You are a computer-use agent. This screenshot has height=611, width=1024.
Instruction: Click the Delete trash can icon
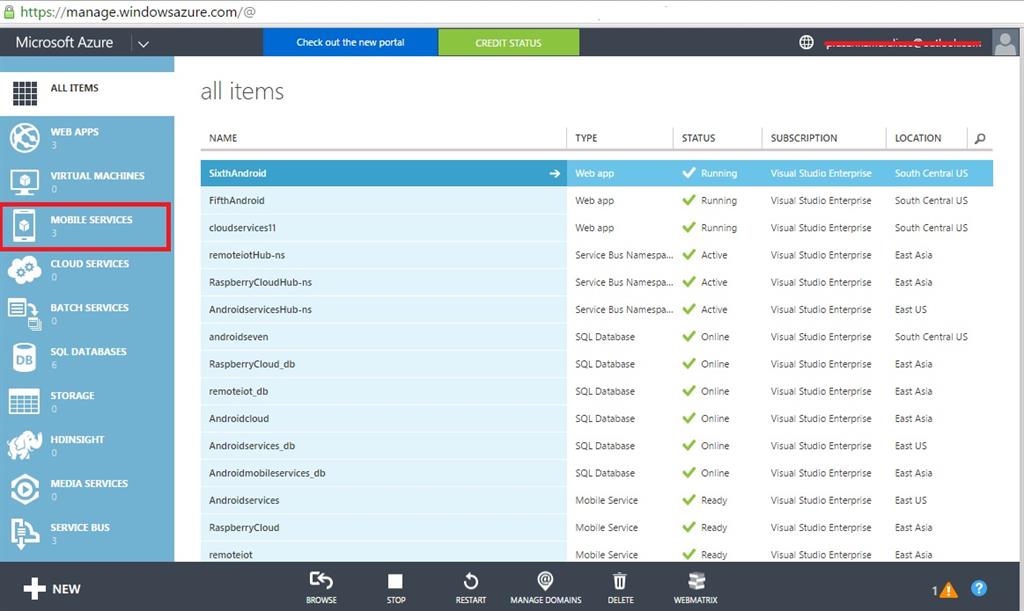tap(620, 581)
